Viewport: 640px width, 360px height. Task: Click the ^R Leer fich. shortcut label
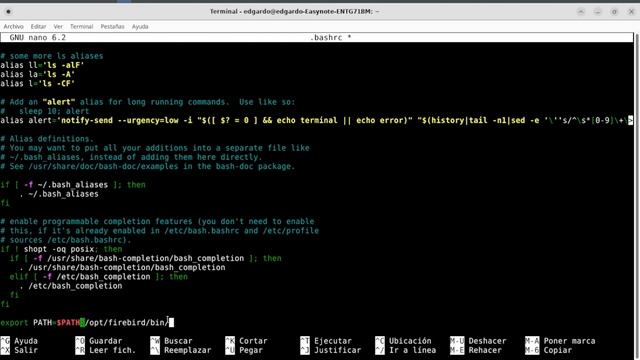click(x=106, y=350)
